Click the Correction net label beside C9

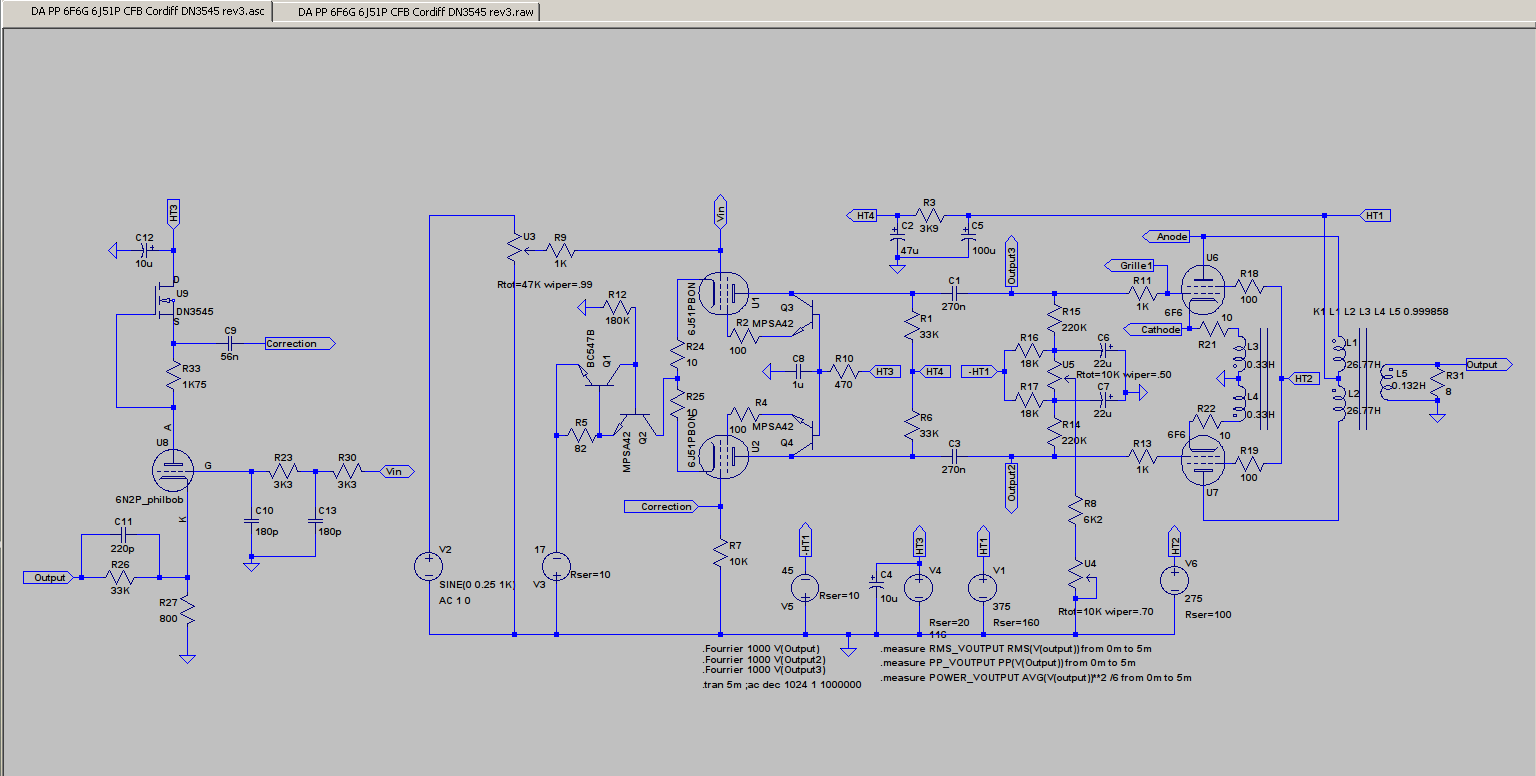(x=299, y=343)
